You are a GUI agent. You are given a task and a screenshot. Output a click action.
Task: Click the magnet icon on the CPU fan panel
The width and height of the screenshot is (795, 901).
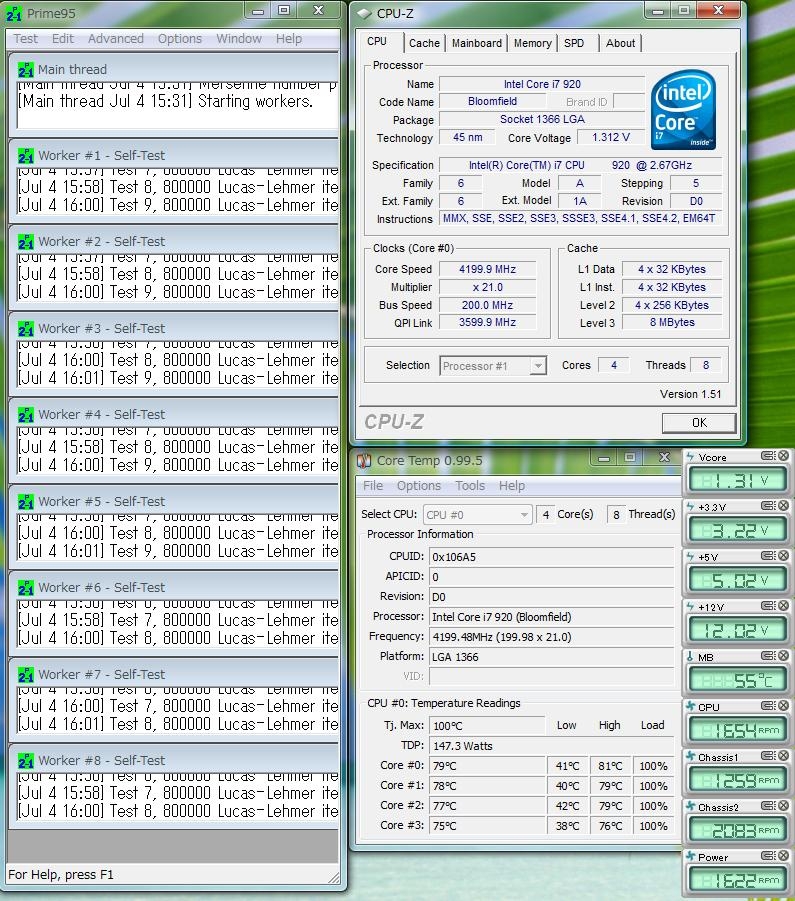(x=769, y=706)
